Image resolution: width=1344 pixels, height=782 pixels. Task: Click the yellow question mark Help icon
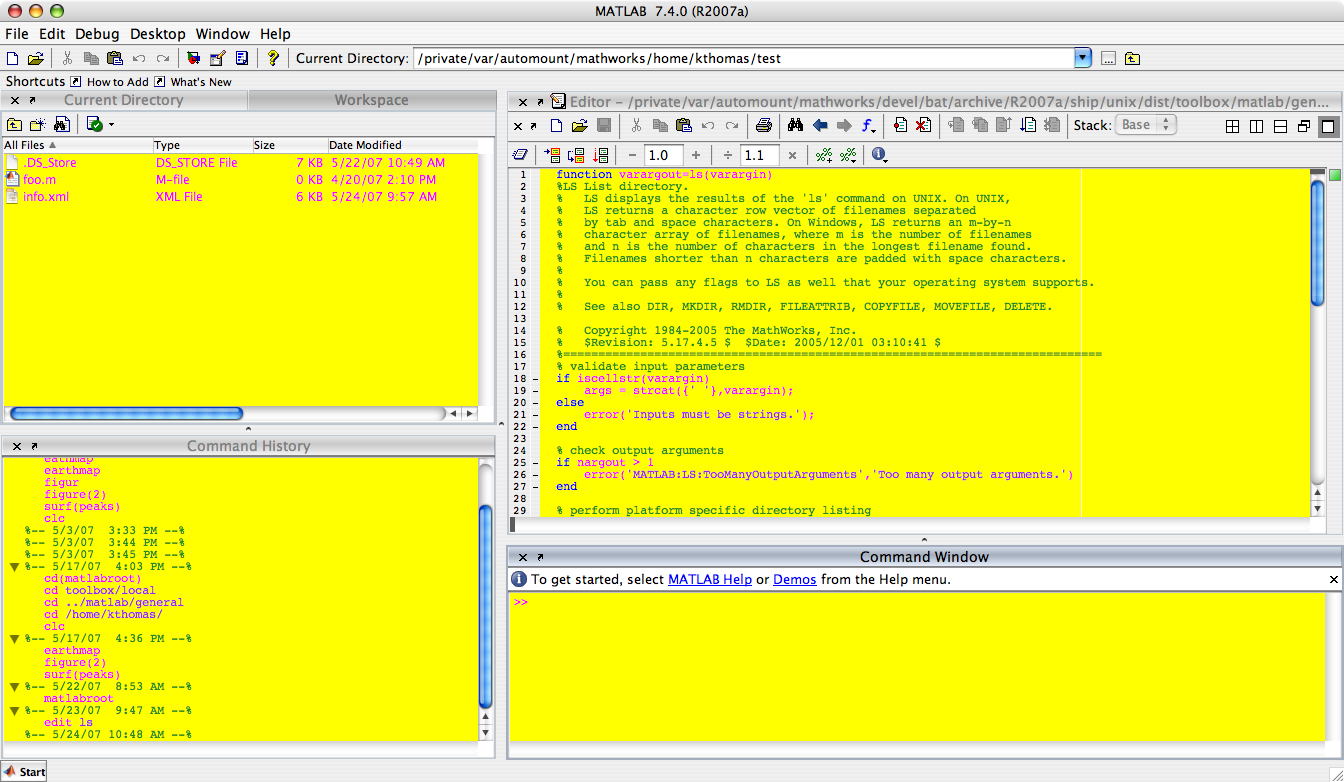click(273, 59)
